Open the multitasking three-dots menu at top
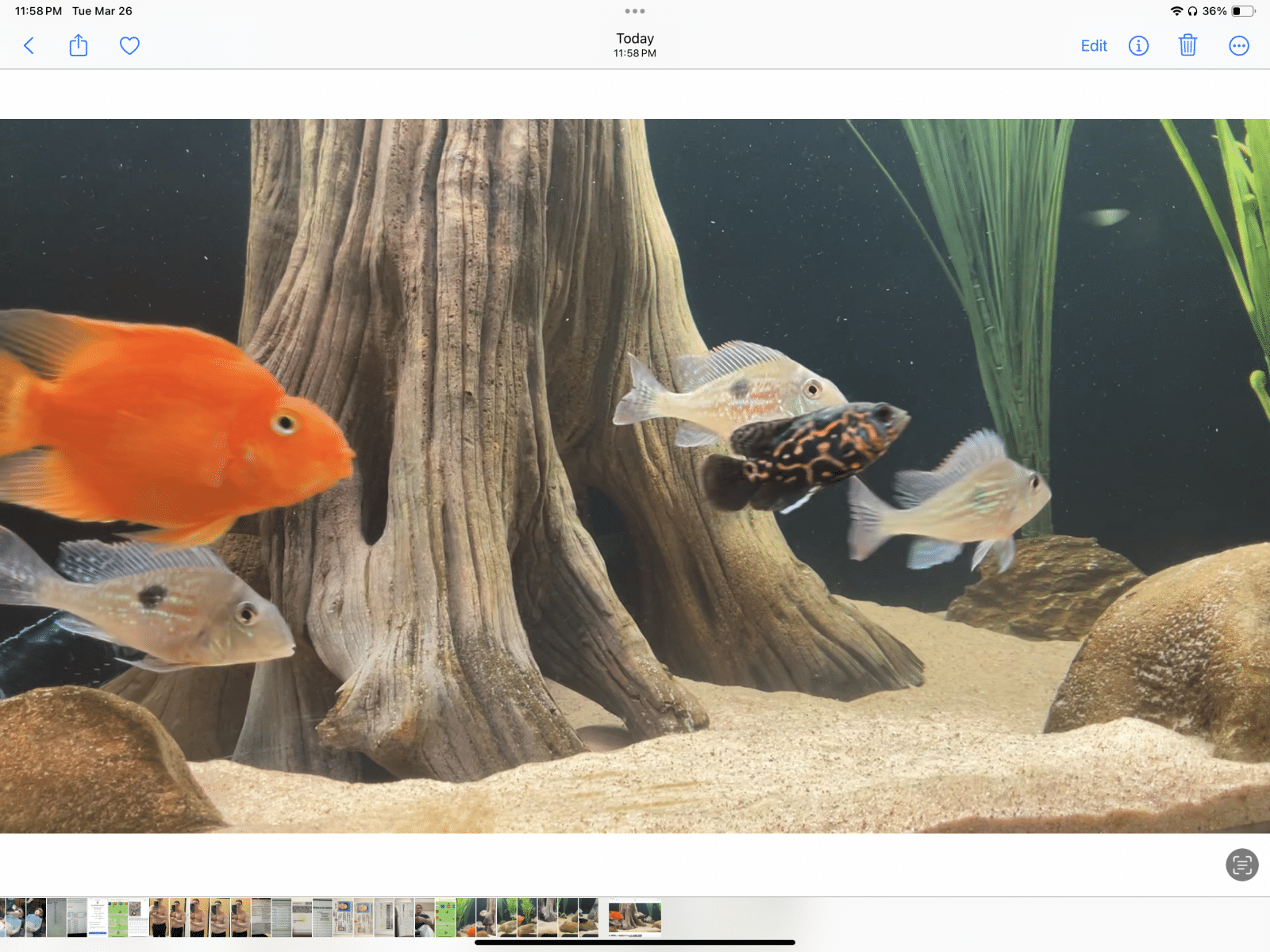This screenshot has width=1270, height=952. [x=635, y=11]
